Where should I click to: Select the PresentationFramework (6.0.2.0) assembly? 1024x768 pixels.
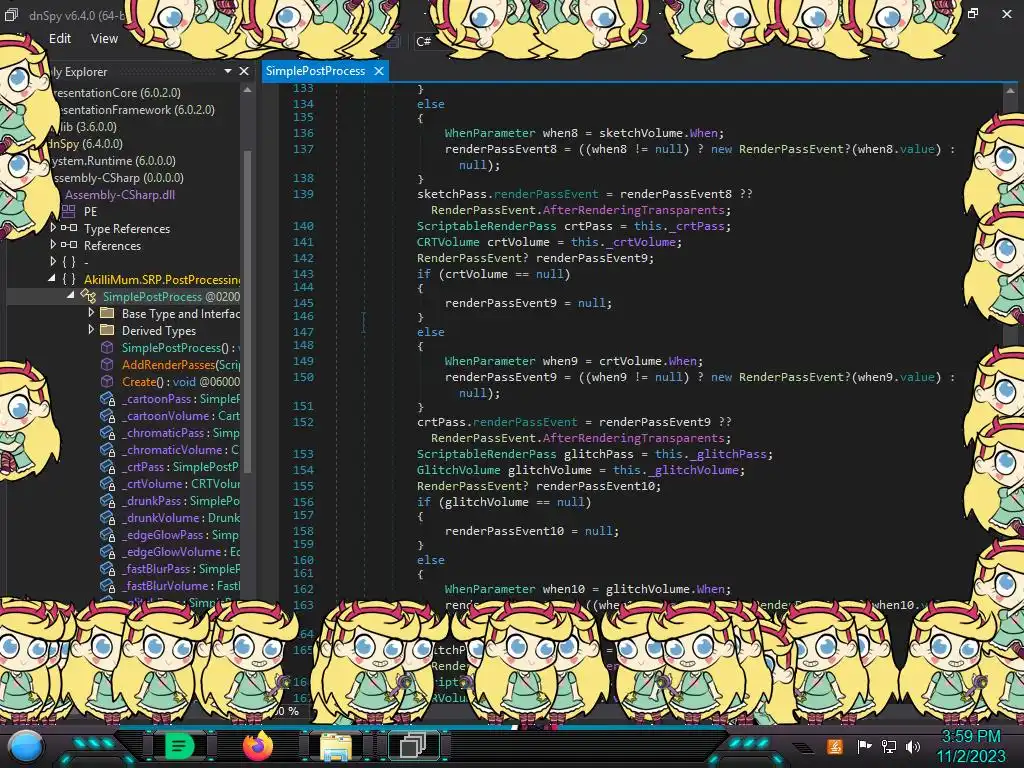click(x=134, y=110)
